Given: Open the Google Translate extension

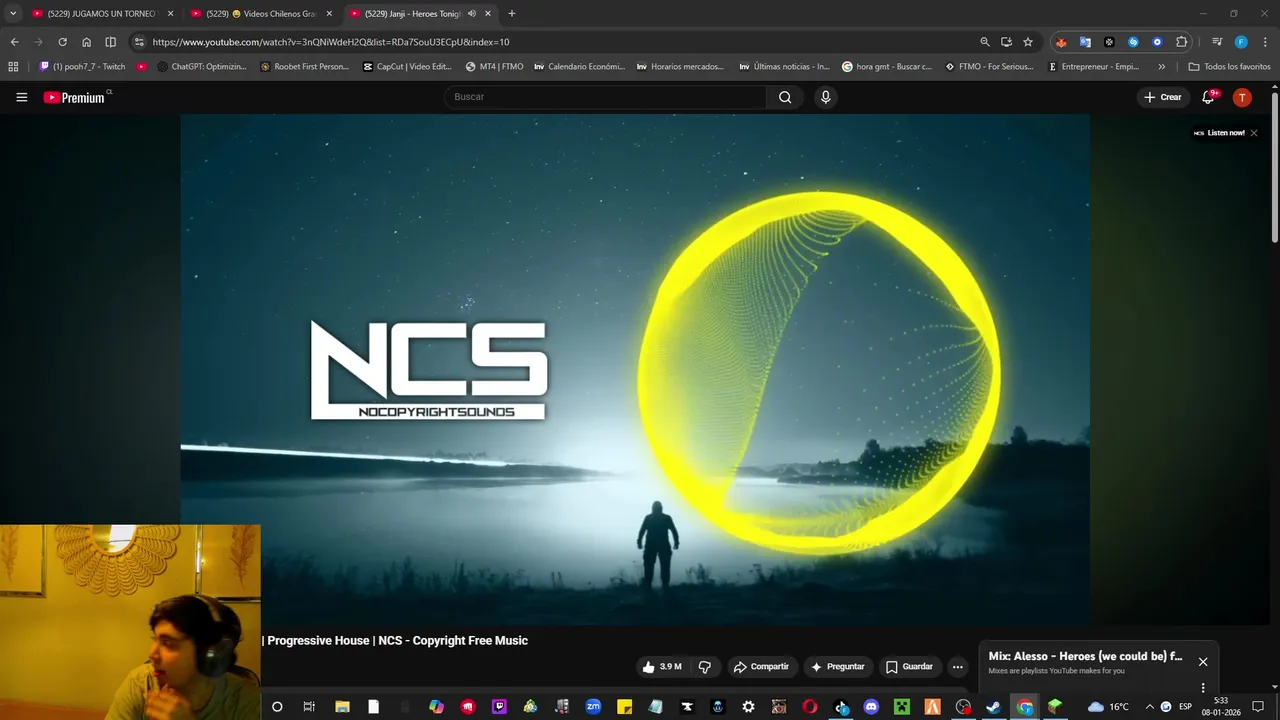Looking at the screenshot, I should (x=1085, y=42).
